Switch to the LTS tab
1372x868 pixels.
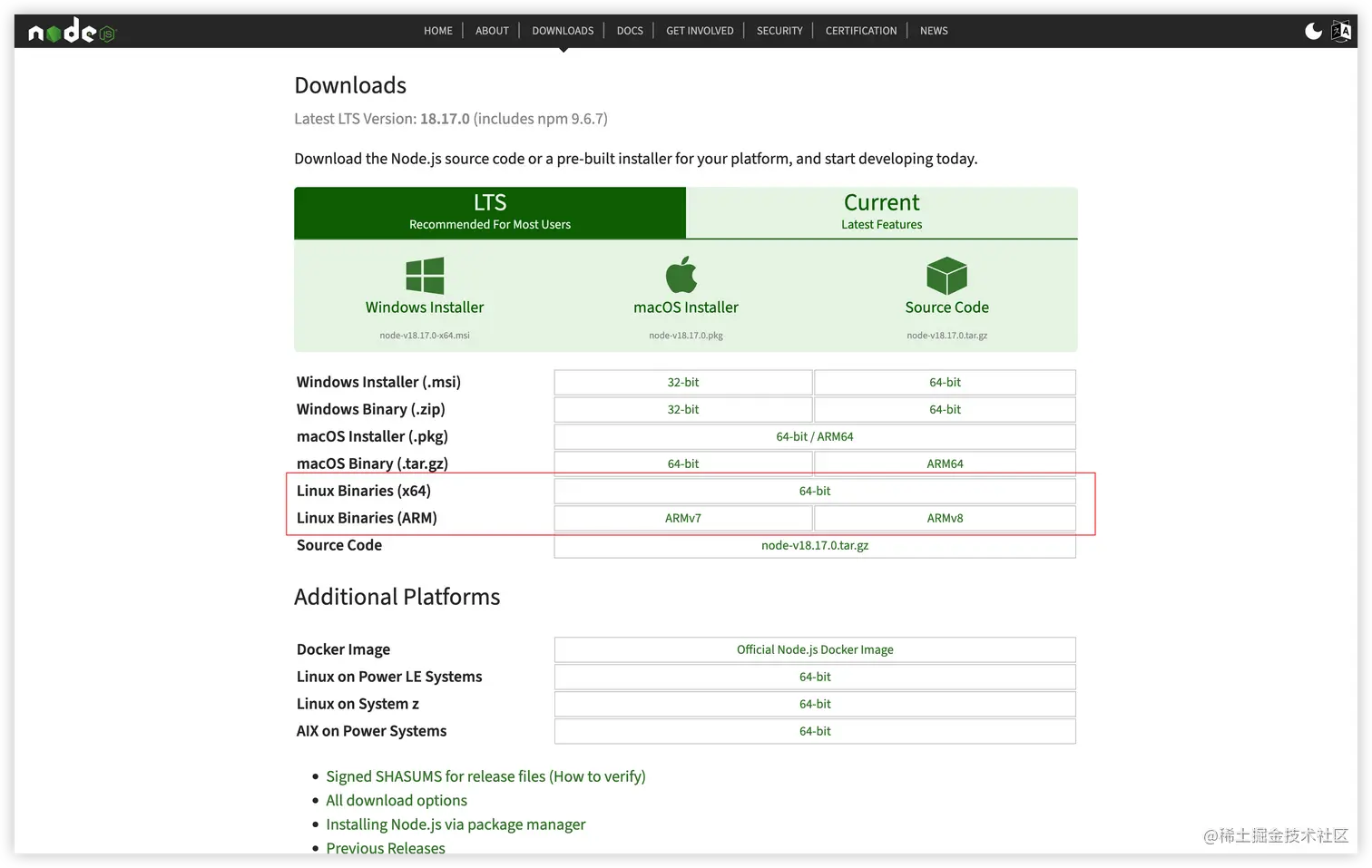tap(490, 213)
